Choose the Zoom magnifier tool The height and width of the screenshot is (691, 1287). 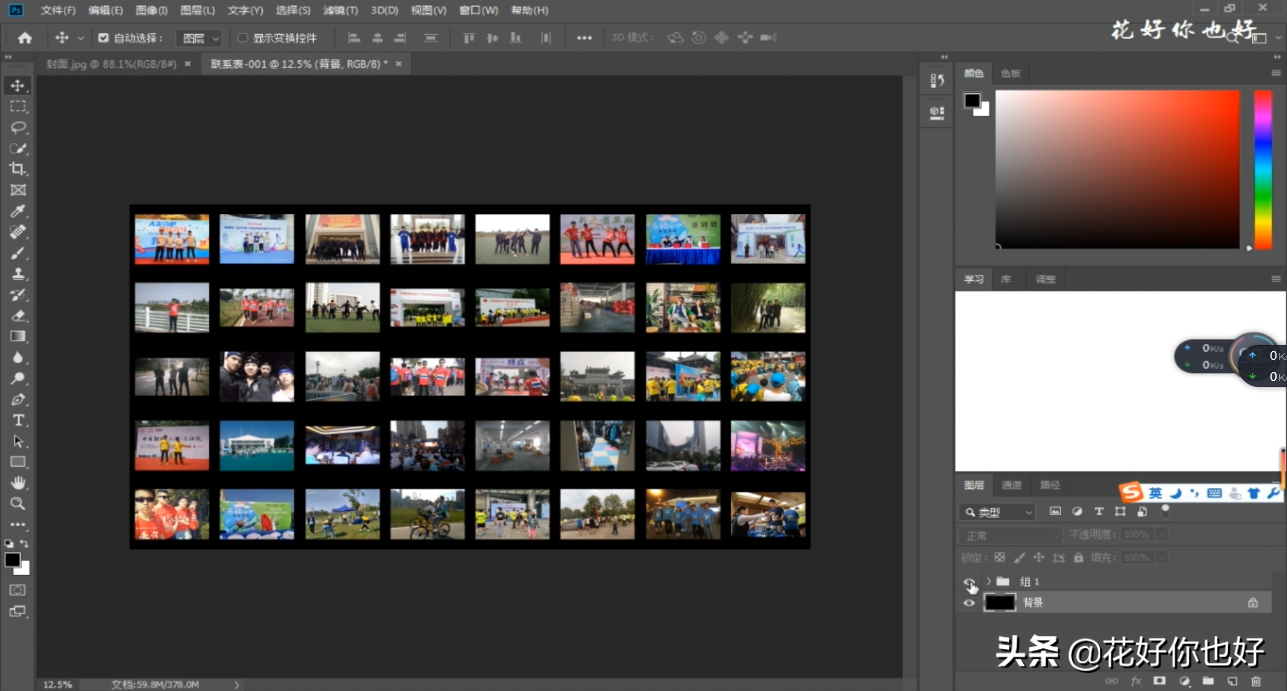tap(18, 504)
